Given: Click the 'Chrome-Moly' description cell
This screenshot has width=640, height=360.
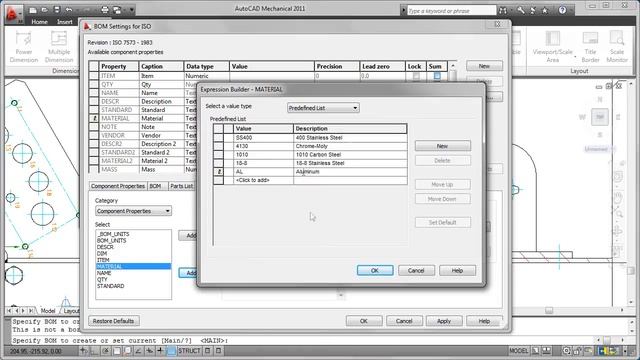Looking at the screenshot, I should point(350,146).
